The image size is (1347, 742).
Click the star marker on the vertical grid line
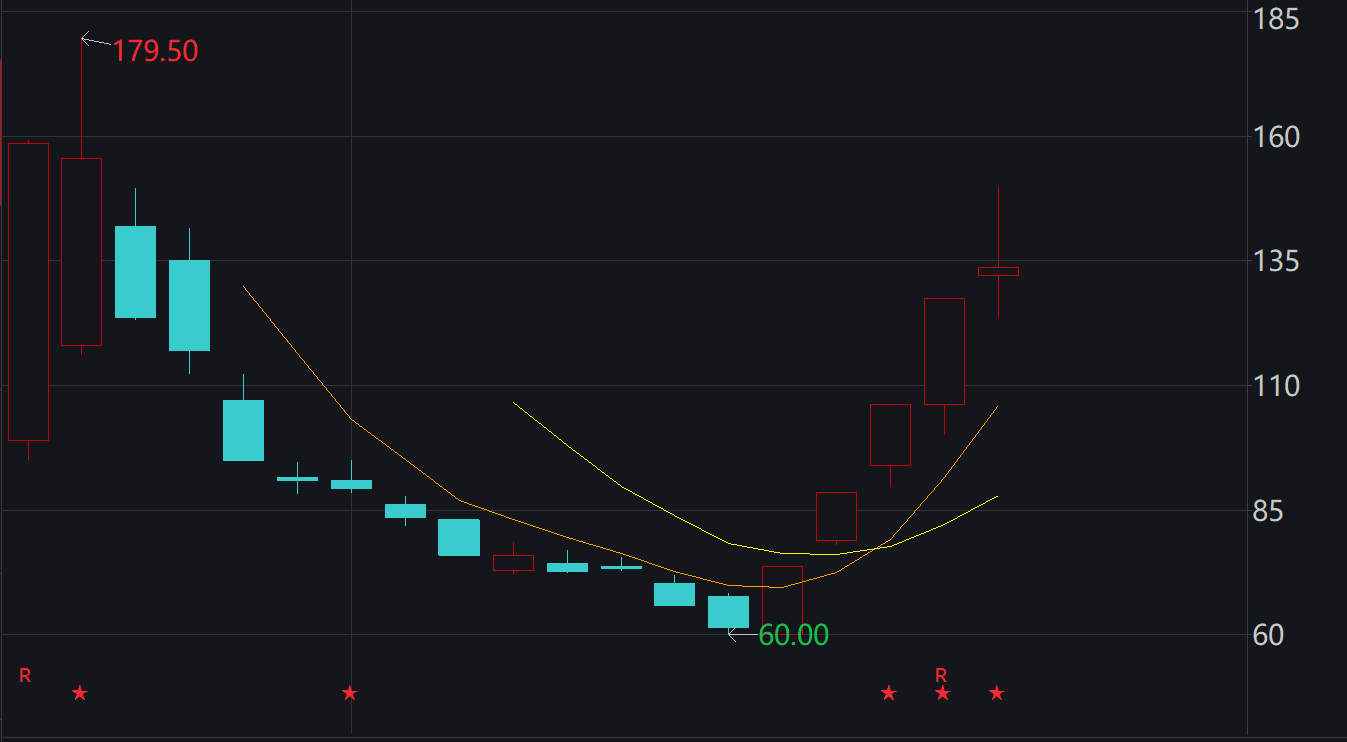point(349,693)
